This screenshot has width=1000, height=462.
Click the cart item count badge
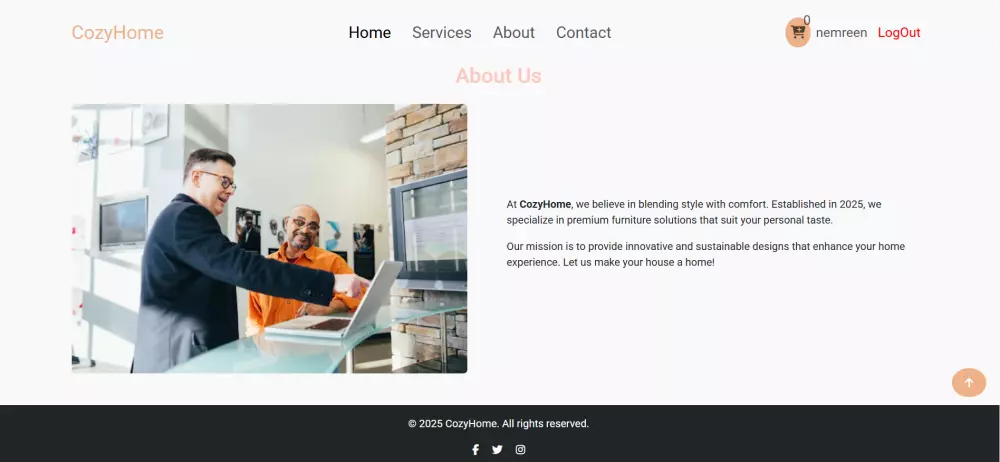(807, 20)
